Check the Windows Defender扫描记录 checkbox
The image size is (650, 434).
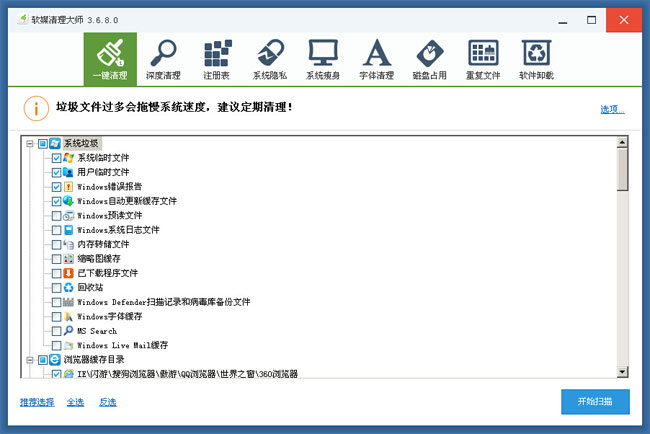(56, 302)
